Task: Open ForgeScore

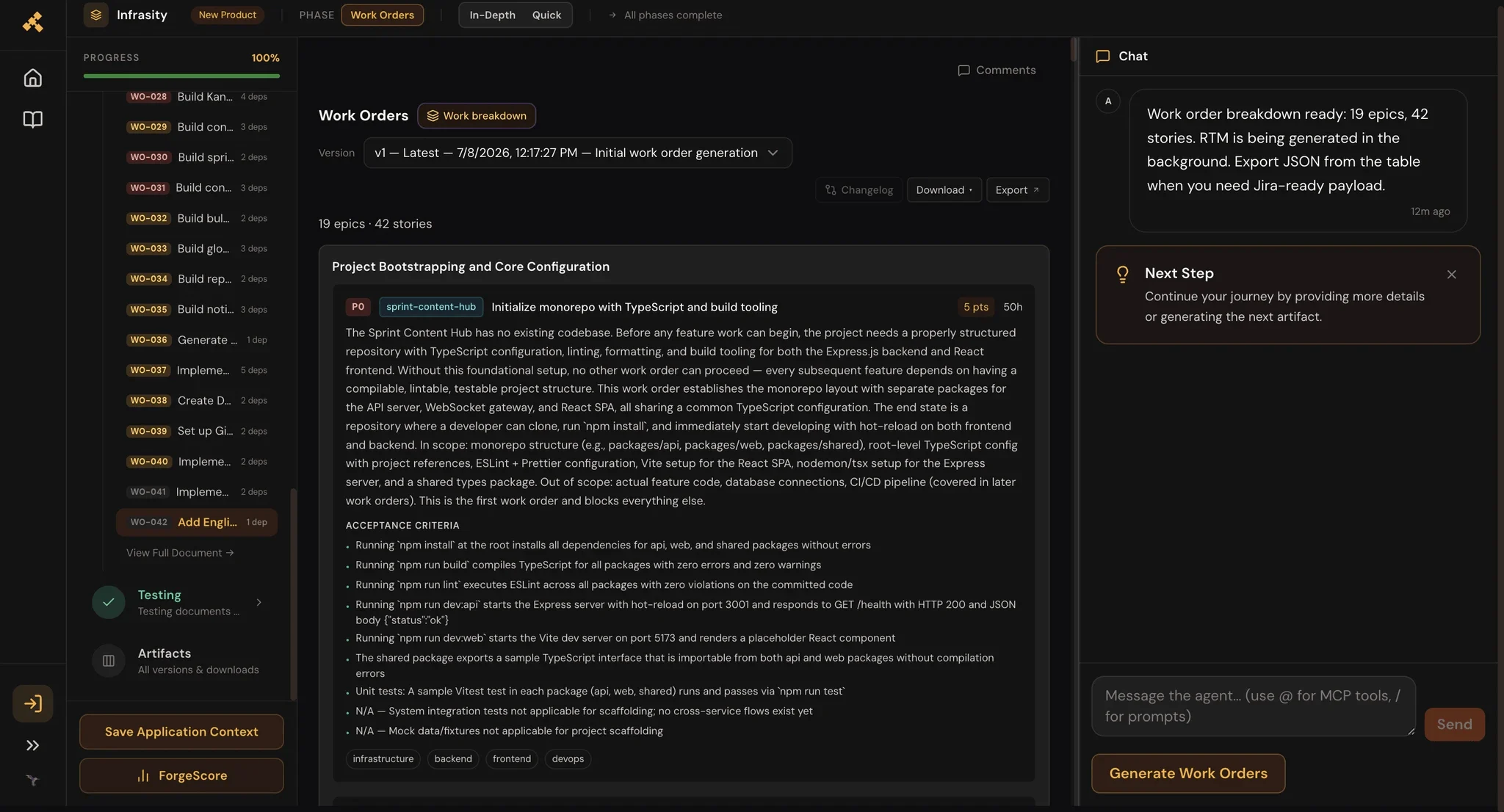Action: [x=181, y=775]
